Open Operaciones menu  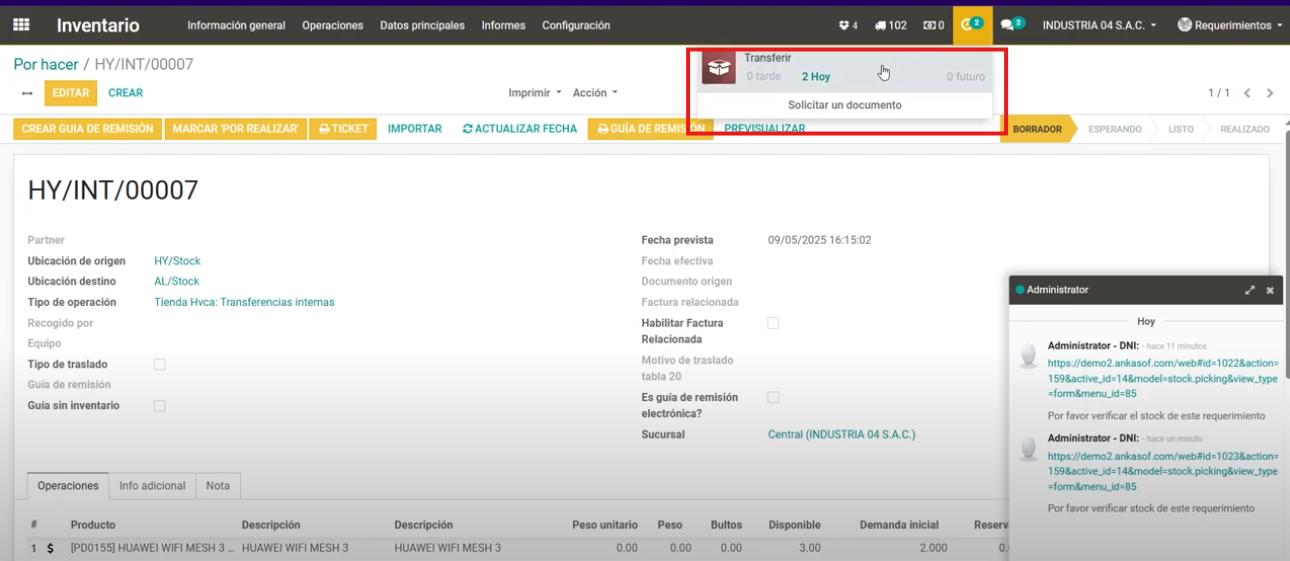tap(333, 25)
